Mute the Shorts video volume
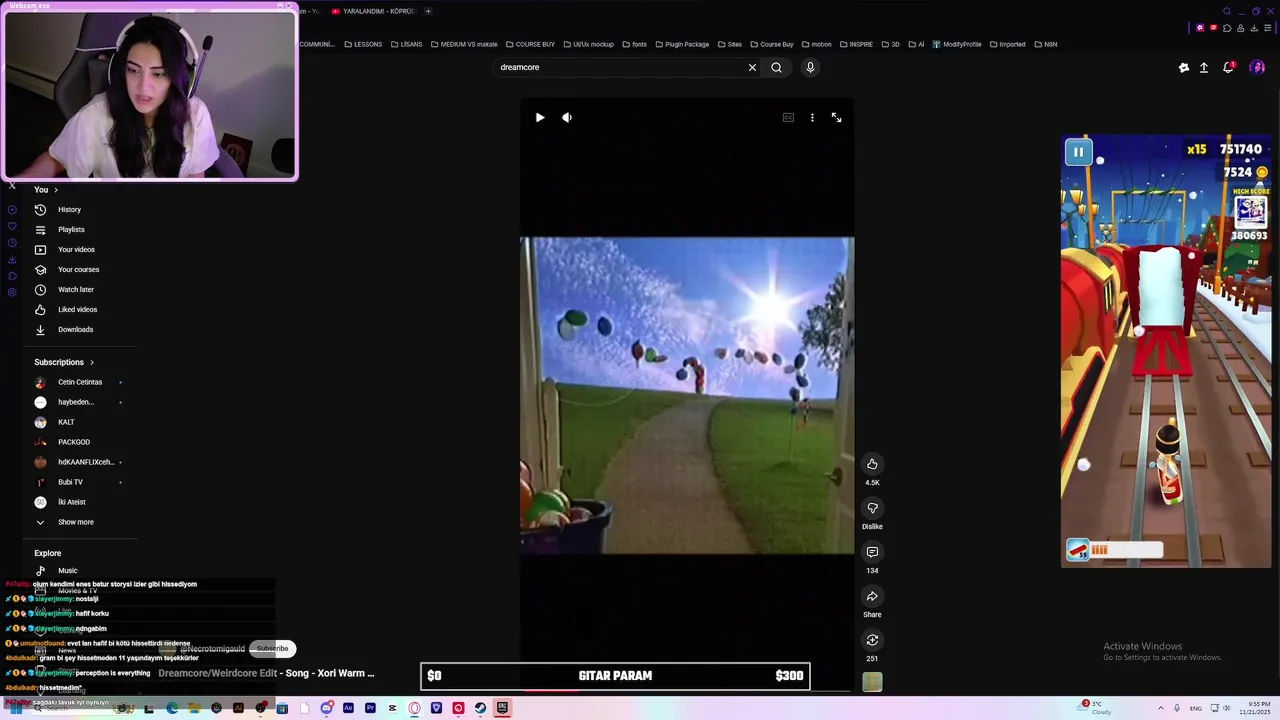 click(x=567, y=118)
